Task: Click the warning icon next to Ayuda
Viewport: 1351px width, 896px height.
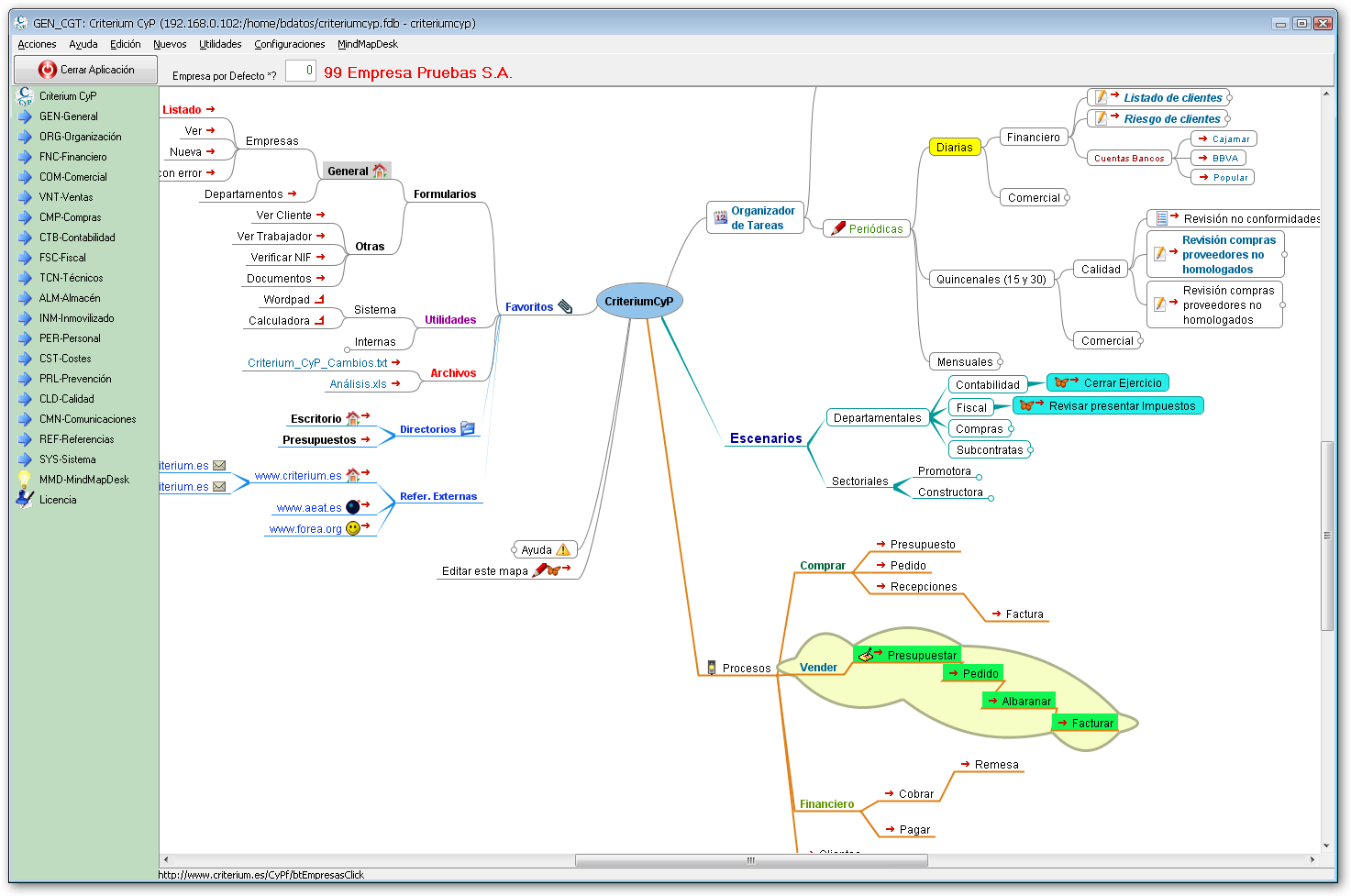Action: point(563,550)
